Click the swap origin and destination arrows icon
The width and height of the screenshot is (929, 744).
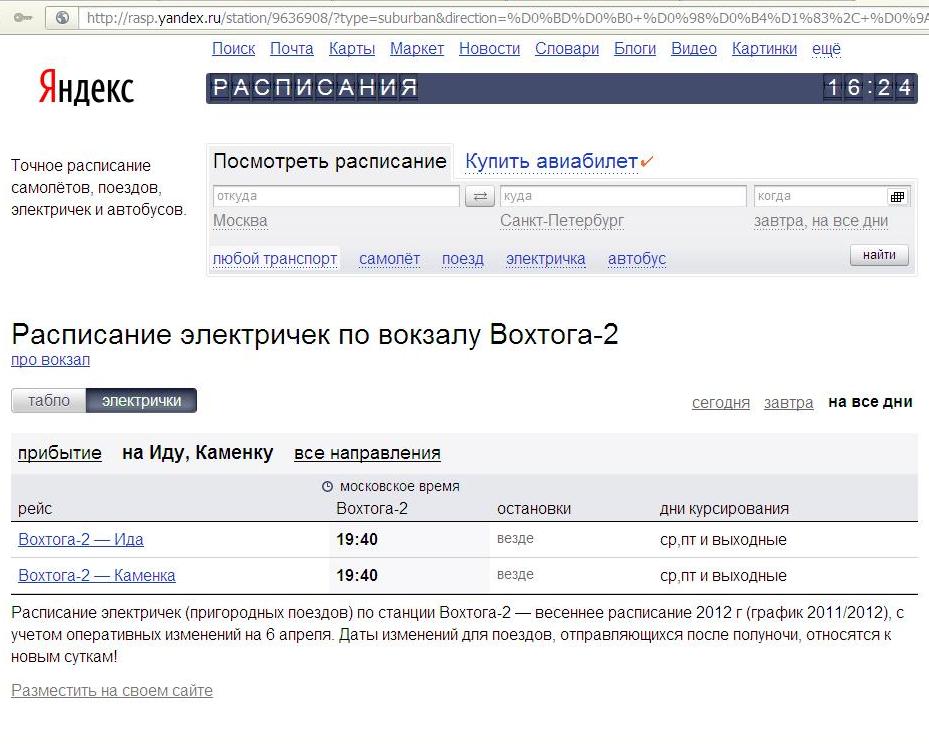click(x=480, y=197)
